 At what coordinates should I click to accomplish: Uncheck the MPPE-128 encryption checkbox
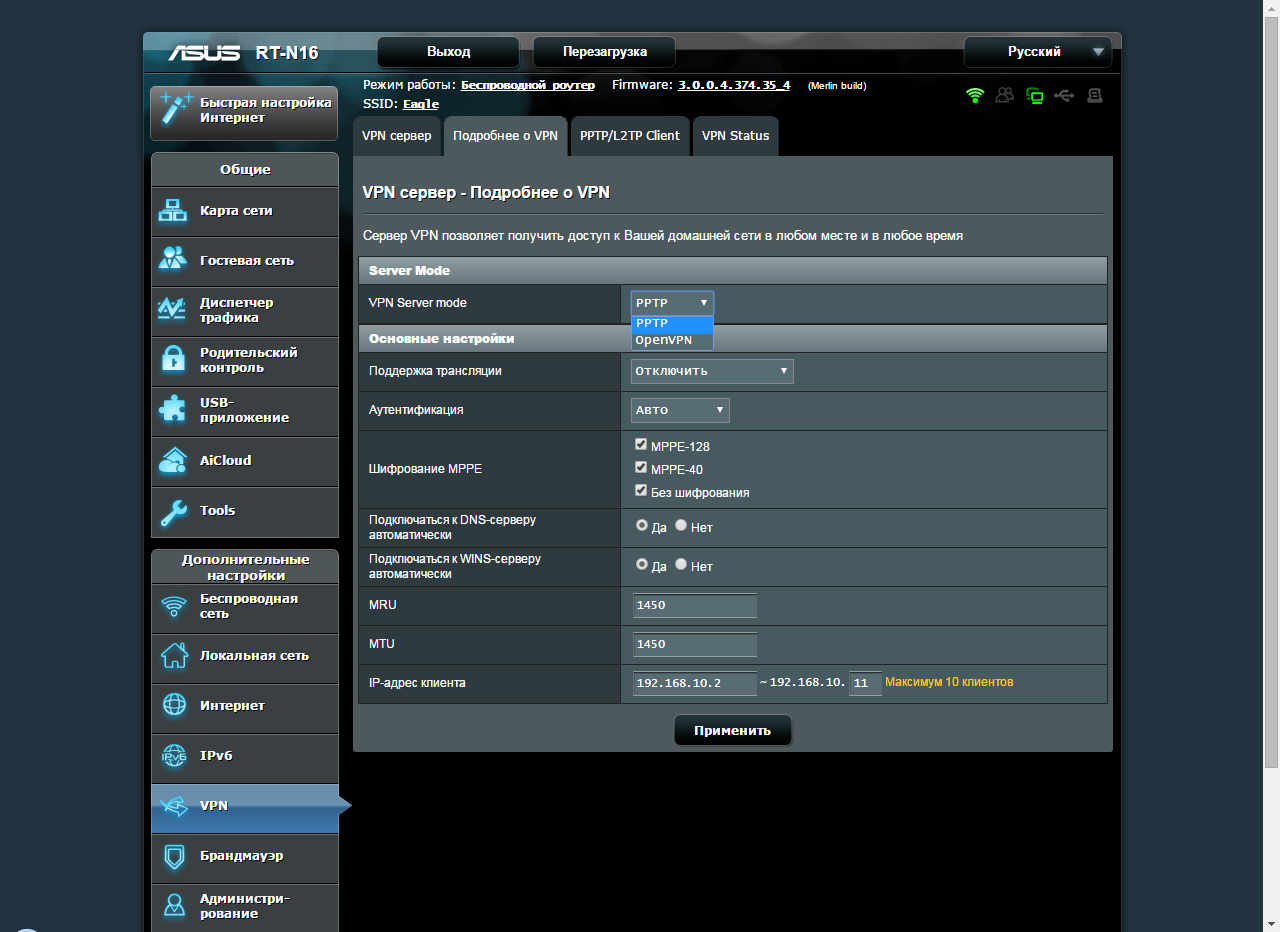pos(641,445)
